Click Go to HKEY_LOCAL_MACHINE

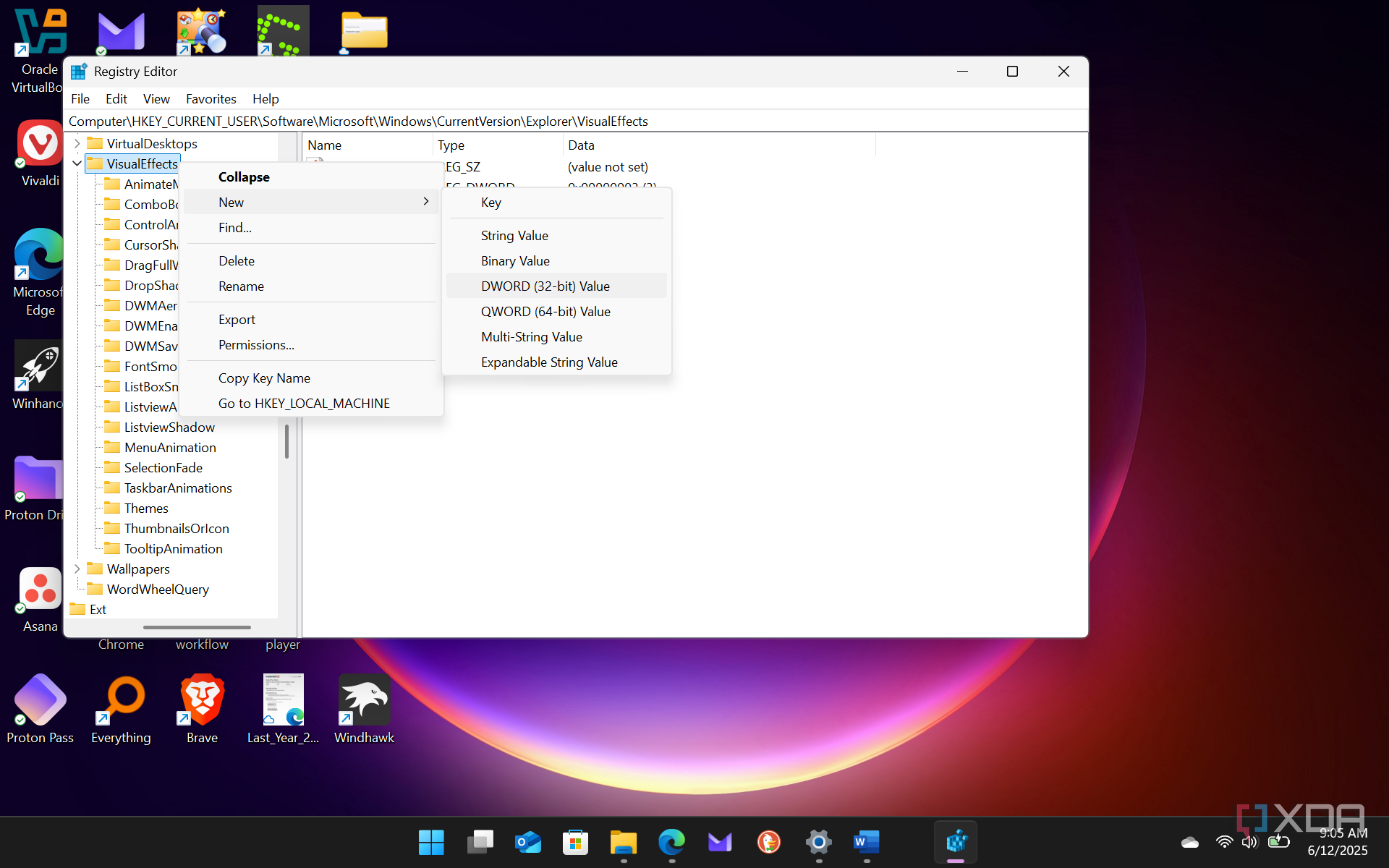(311, 403)
